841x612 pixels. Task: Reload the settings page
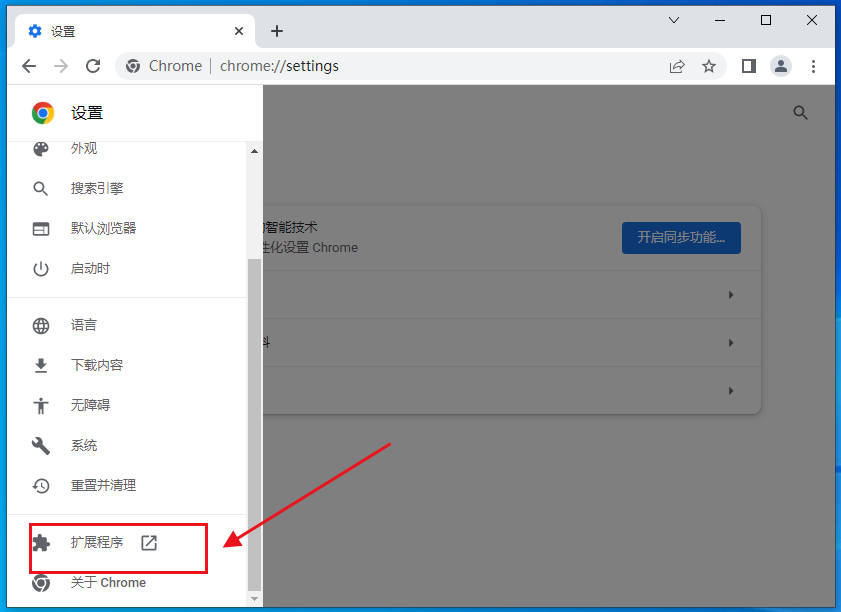93,66
